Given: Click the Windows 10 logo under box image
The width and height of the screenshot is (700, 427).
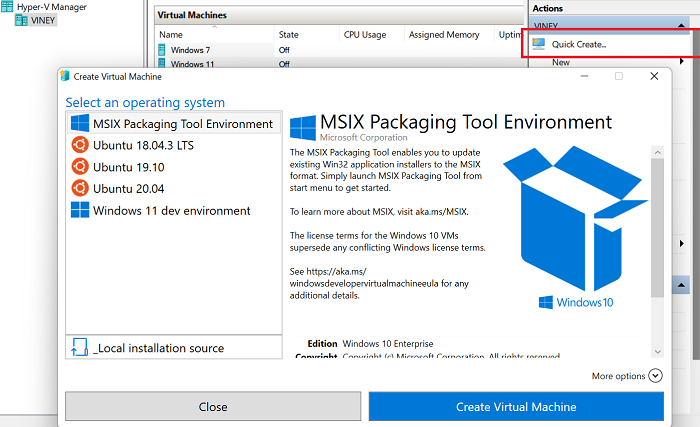Looking at the screenshot, I should coord(576,302).
